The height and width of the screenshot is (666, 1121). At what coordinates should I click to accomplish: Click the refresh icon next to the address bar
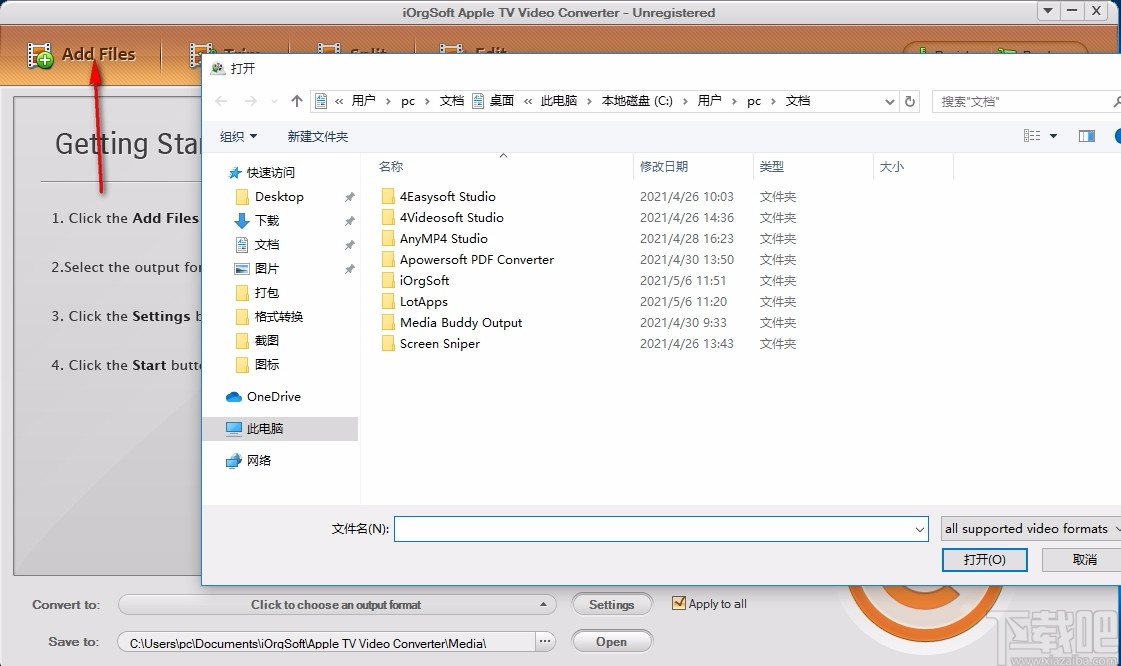click(910, 100)
